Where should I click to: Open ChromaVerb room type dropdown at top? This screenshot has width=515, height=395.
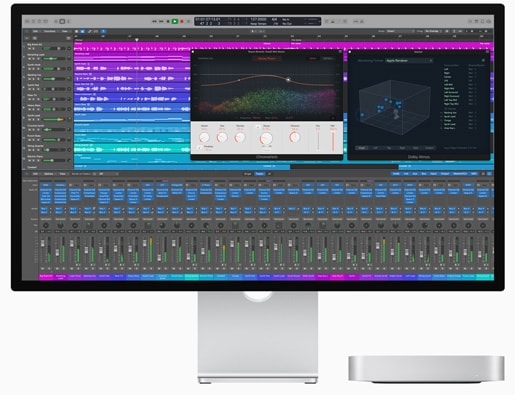click(x=267, y=59)
